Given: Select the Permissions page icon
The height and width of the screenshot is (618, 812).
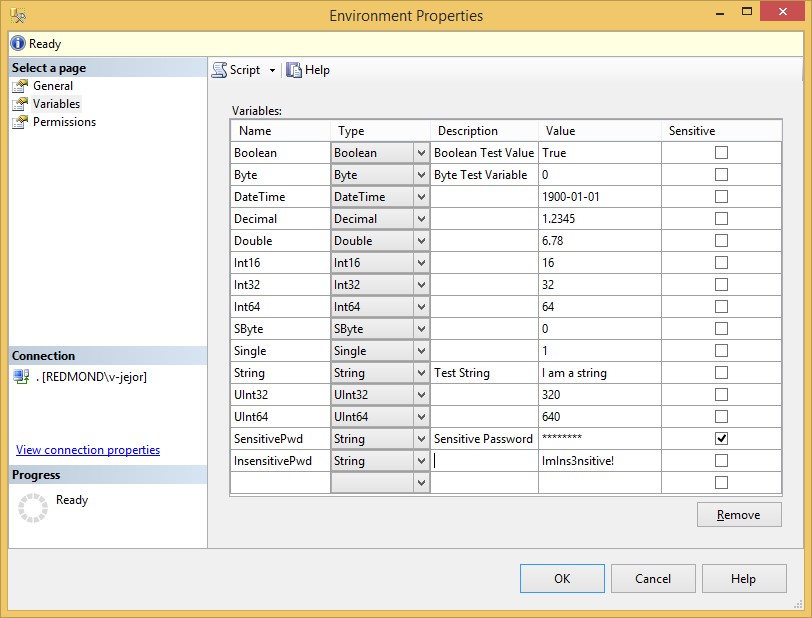Looking at the screenshot, I should coord(20,122).
